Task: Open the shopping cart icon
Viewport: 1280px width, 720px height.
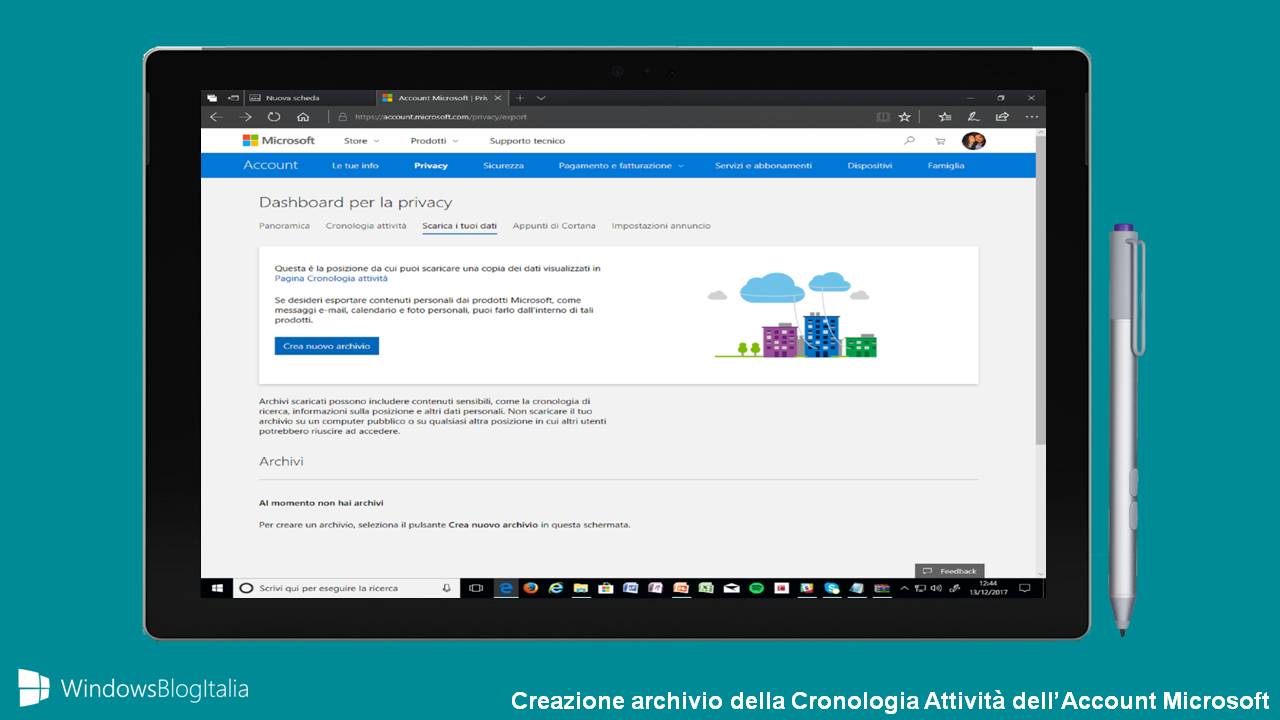Action: [x=940, y=141]
